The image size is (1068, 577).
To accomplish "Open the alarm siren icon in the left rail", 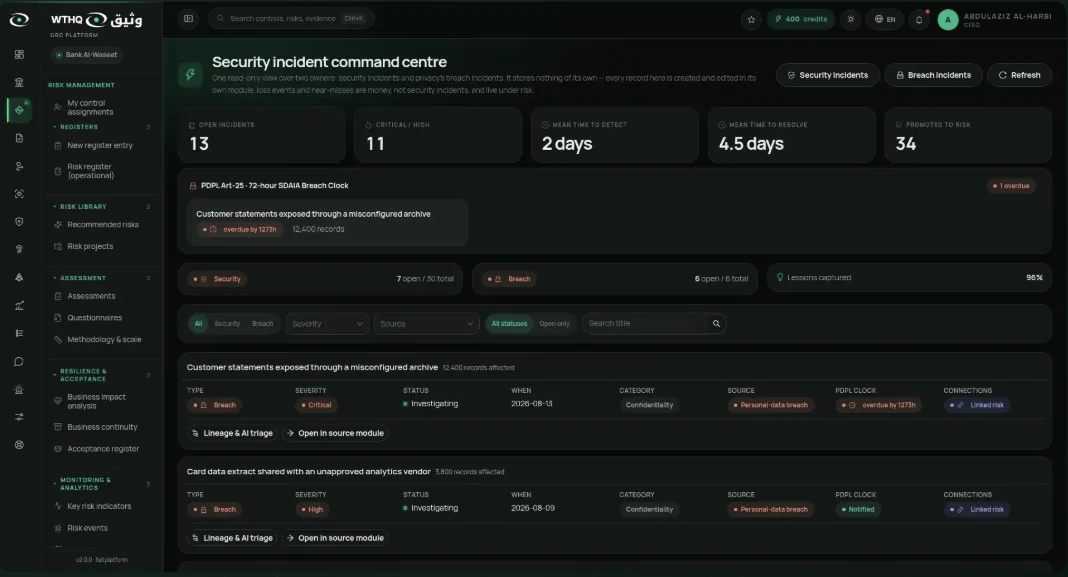I will [x=19, y=390].
